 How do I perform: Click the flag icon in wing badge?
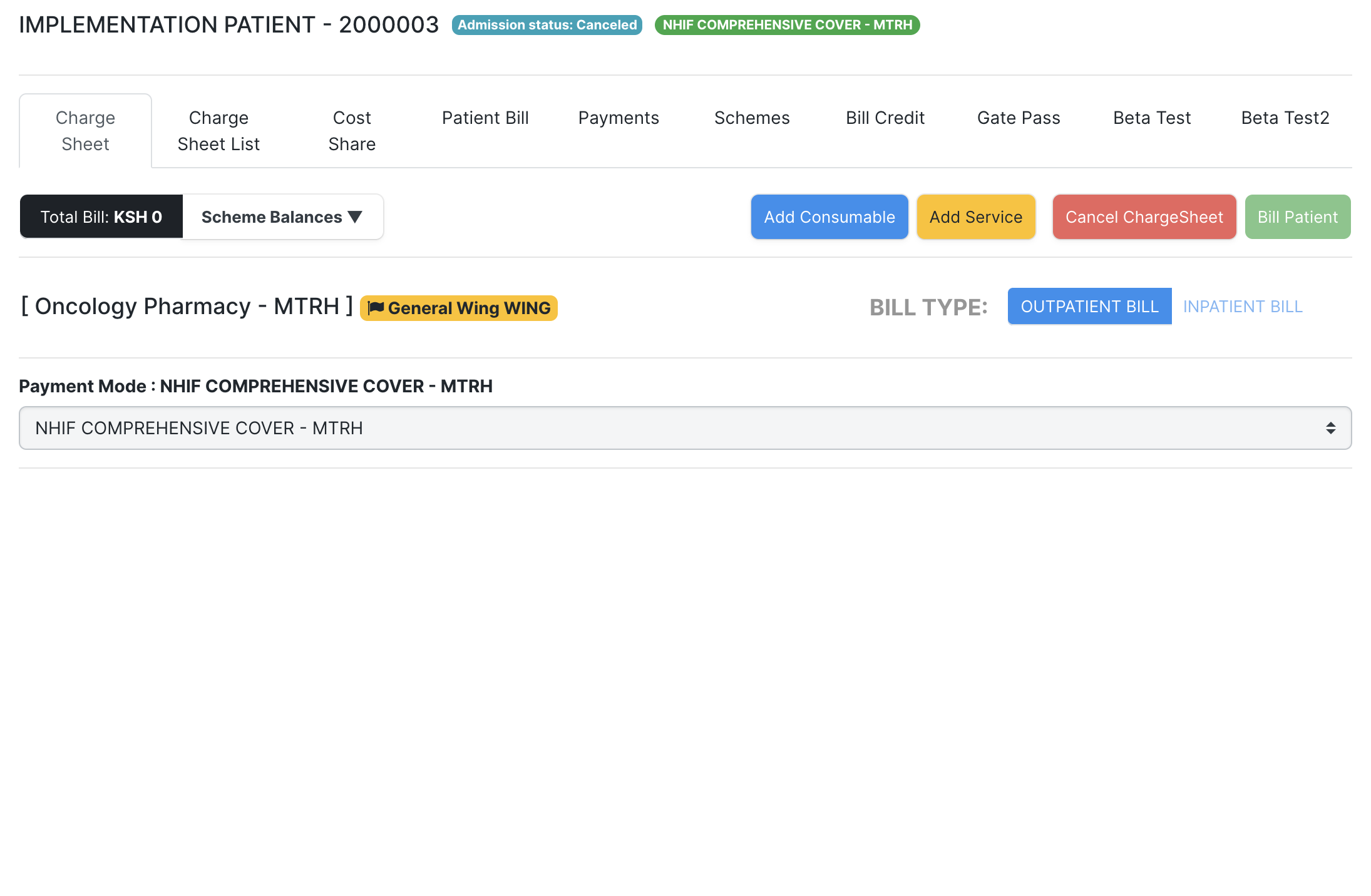tap(376, 308)
